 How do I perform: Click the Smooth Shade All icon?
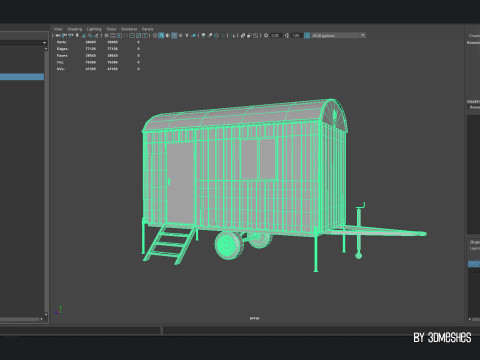tap(161, 35)
